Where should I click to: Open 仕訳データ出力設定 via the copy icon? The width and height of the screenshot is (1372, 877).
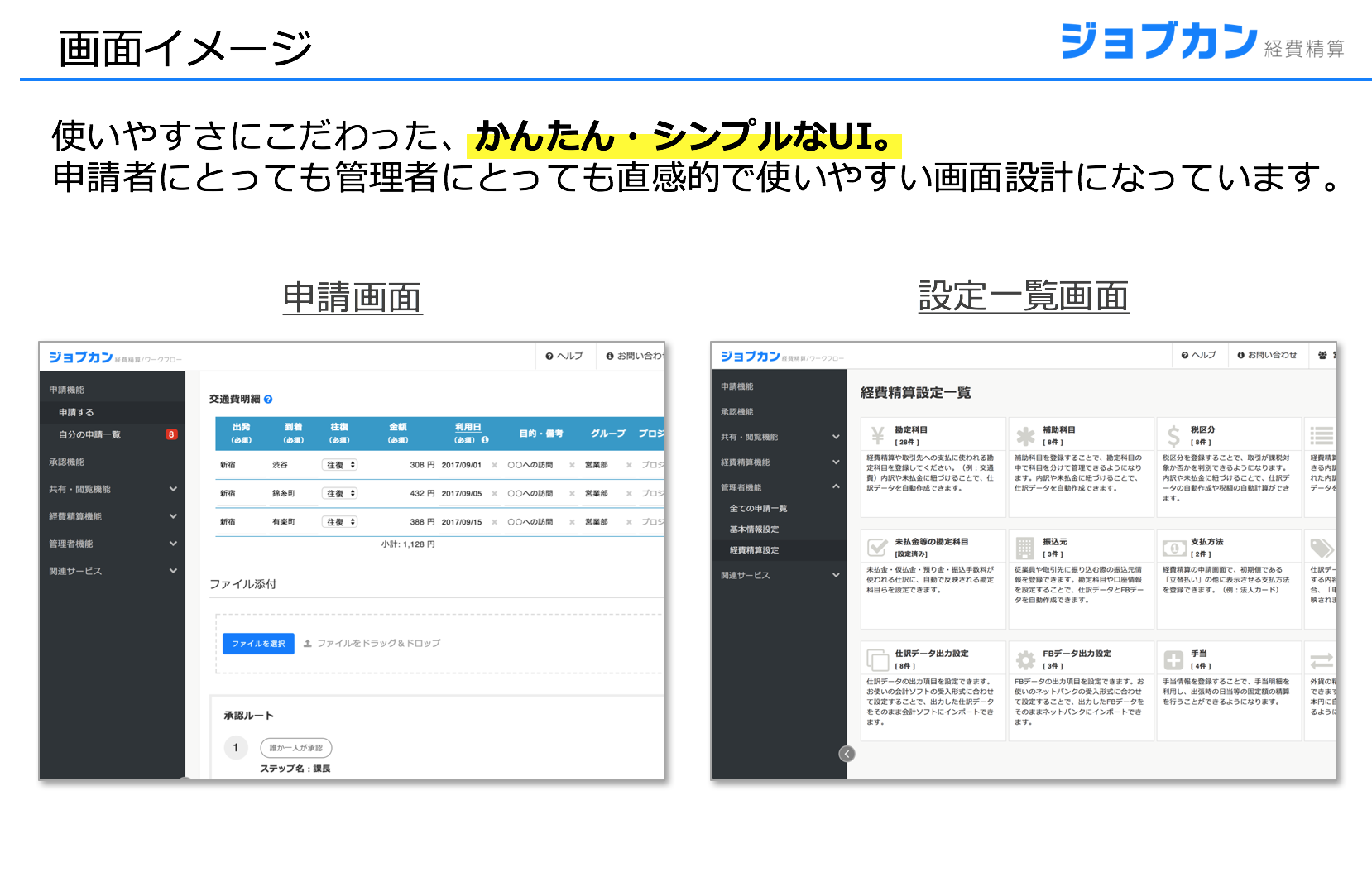(x=875, y=659)
